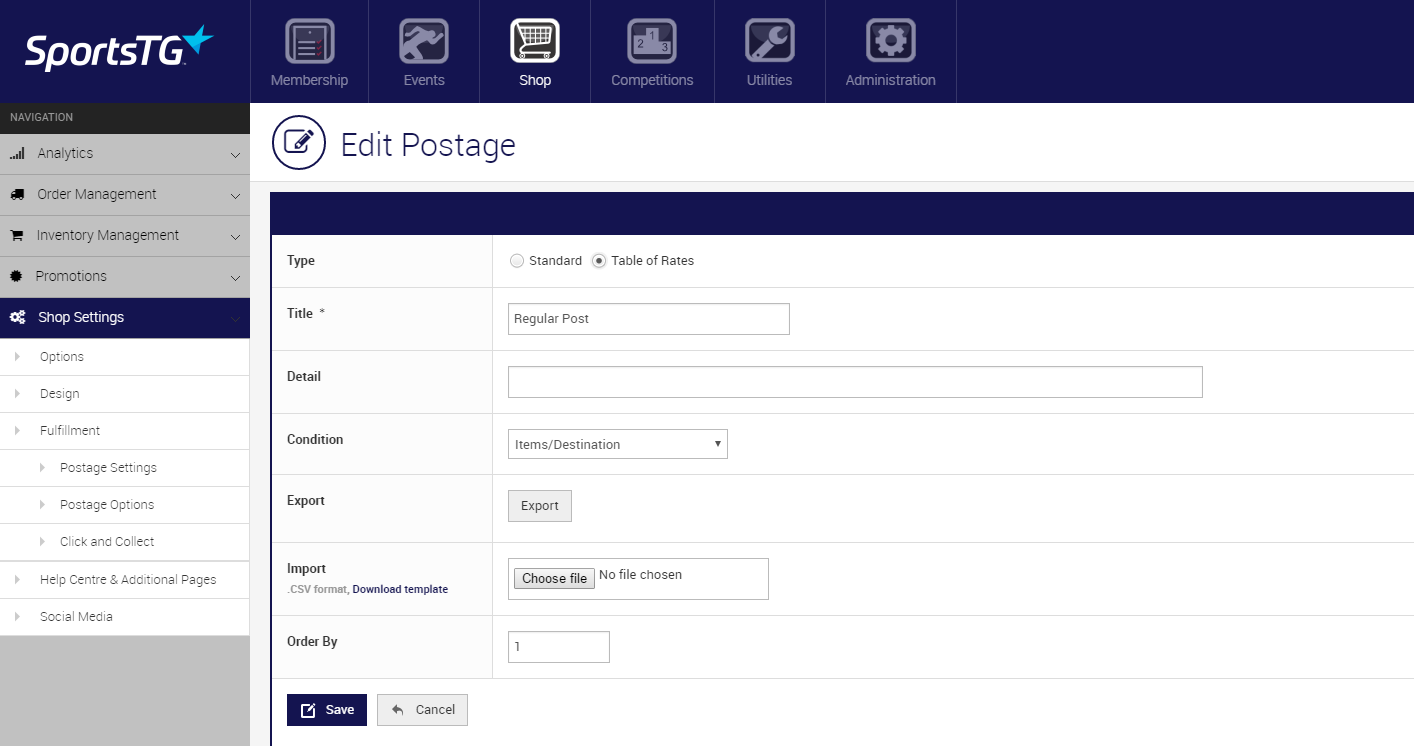Click the Download template link
The image size is (1414, 746).
point(400,590)
